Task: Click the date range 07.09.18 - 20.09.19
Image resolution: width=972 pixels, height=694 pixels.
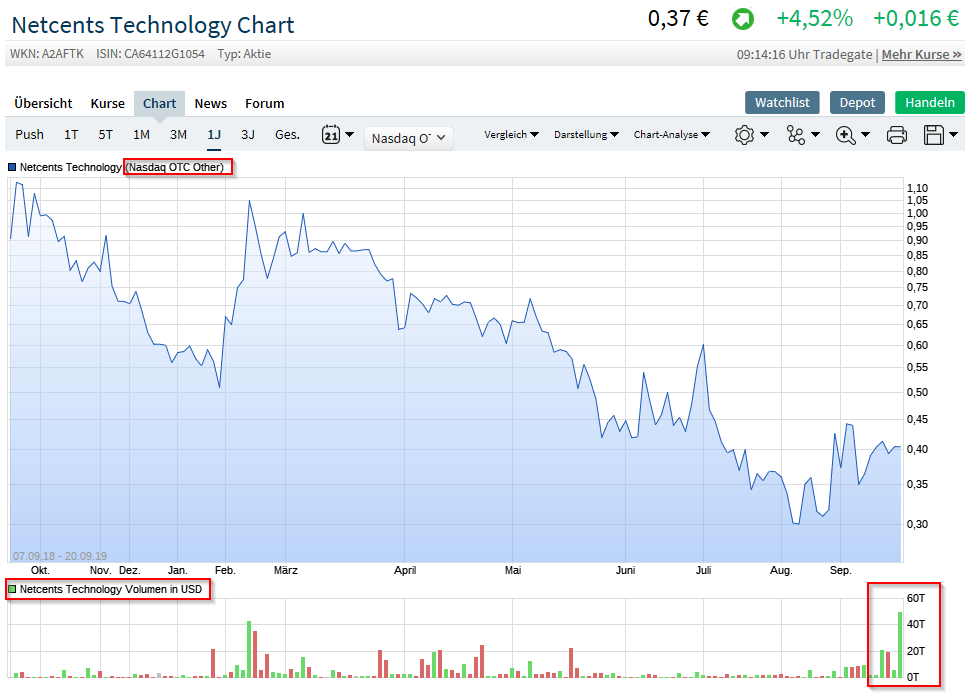Action: tap(60, 556)
